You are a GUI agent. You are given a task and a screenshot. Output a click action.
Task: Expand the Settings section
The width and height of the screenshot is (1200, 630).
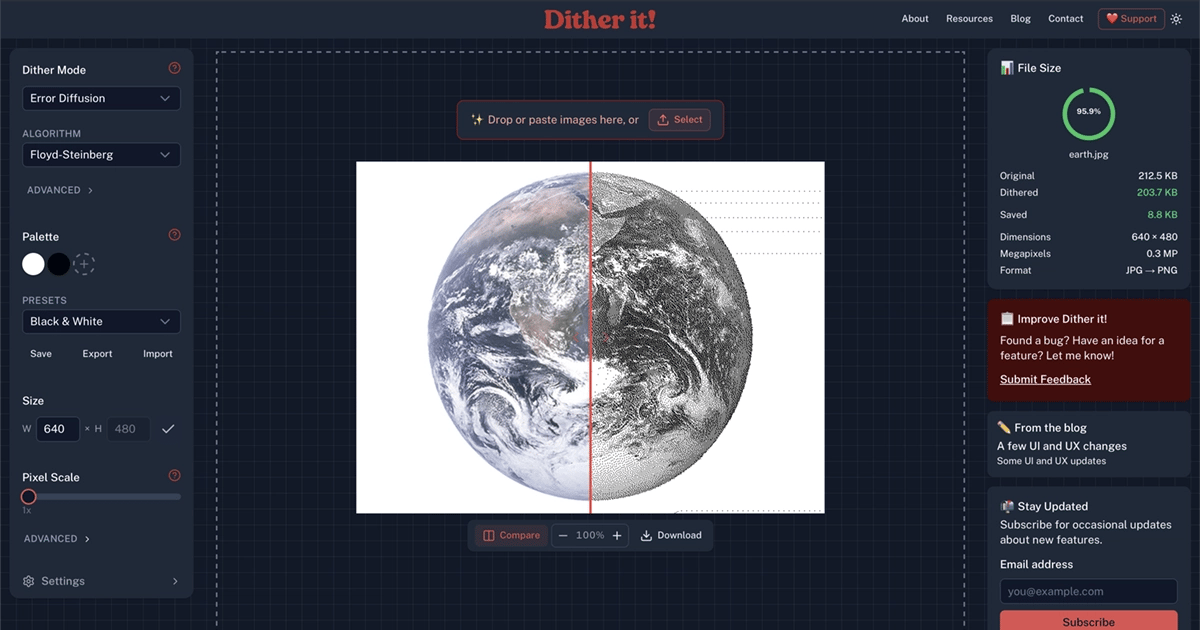click(x=101, y=581)
